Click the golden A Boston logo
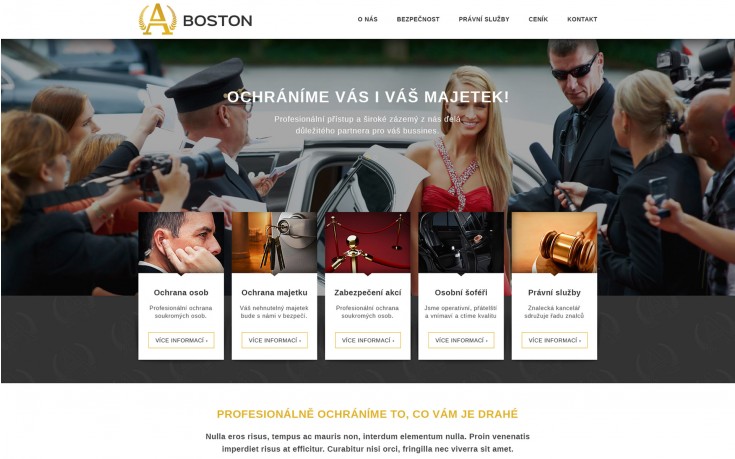This screenshot has height=459, width=735. click(195, 19)
